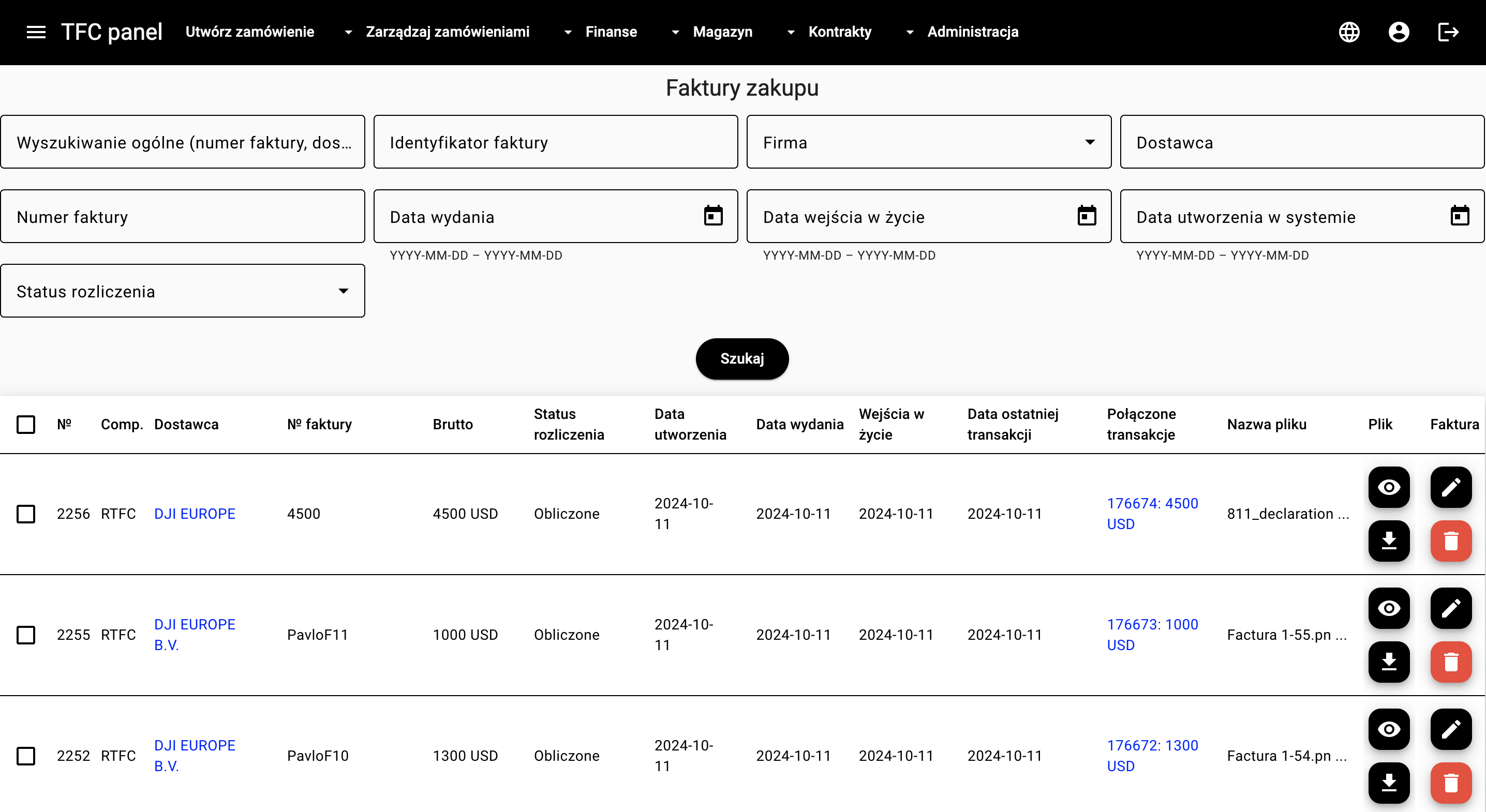Open the language globe selector
Screen dimensions: 1486x812
[1349, 32]
